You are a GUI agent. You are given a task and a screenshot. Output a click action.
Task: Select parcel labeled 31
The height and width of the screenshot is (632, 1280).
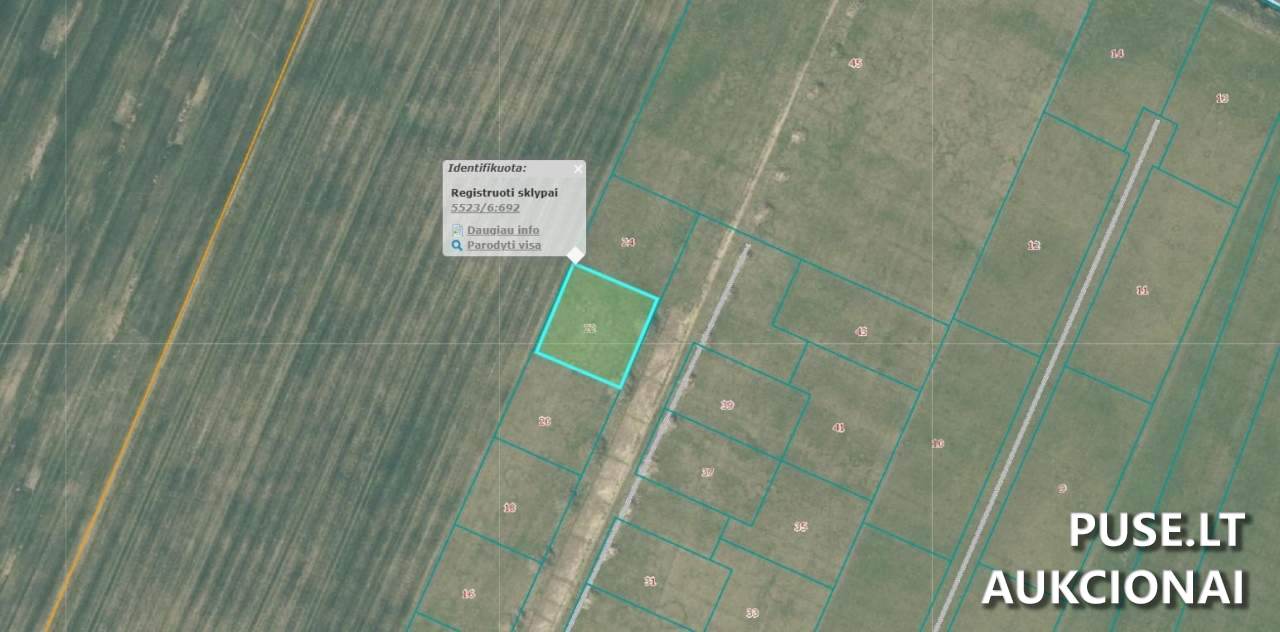pos(650,580)
